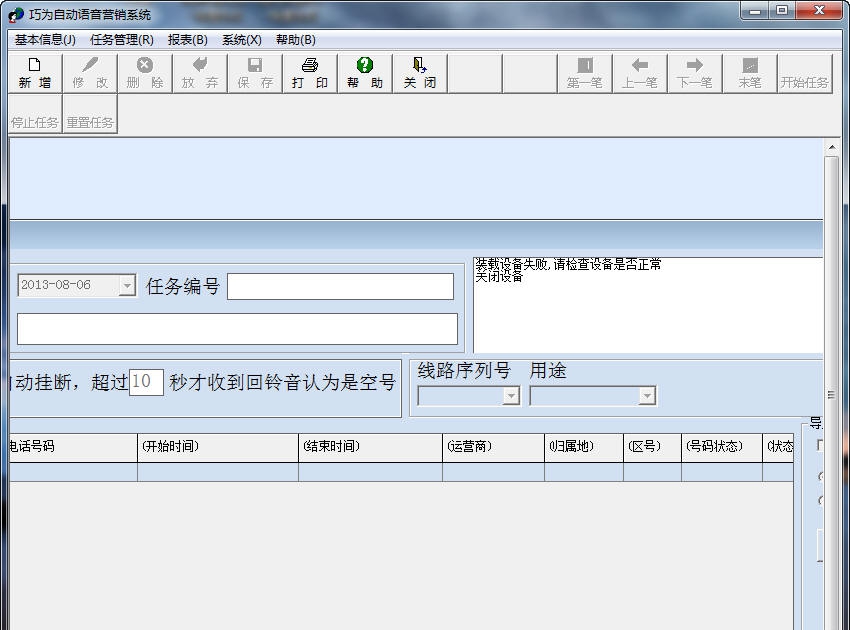Click the vertical scrollbar thumb
Screen dimensions: 850x630
click(x=832, y=394)
